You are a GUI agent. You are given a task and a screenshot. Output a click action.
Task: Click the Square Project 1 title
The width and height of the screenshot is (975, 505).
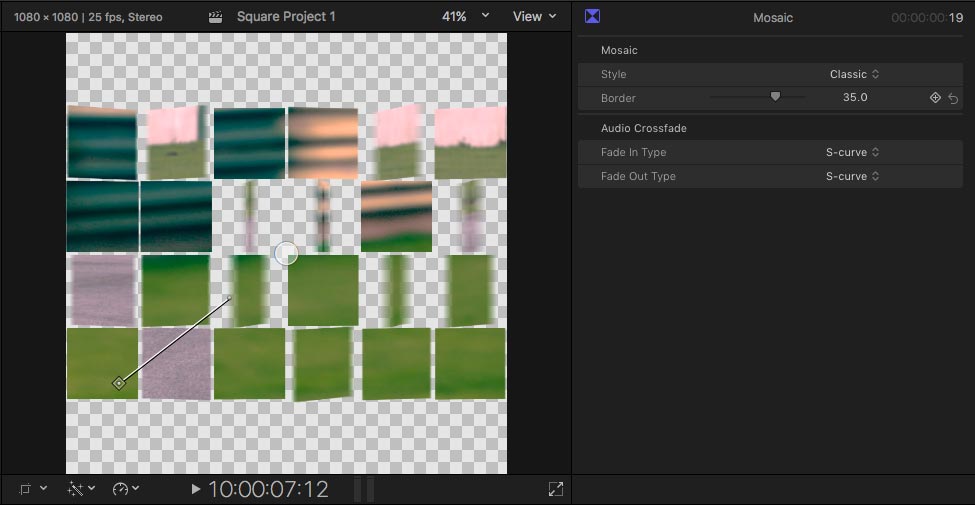pos(286,17)
